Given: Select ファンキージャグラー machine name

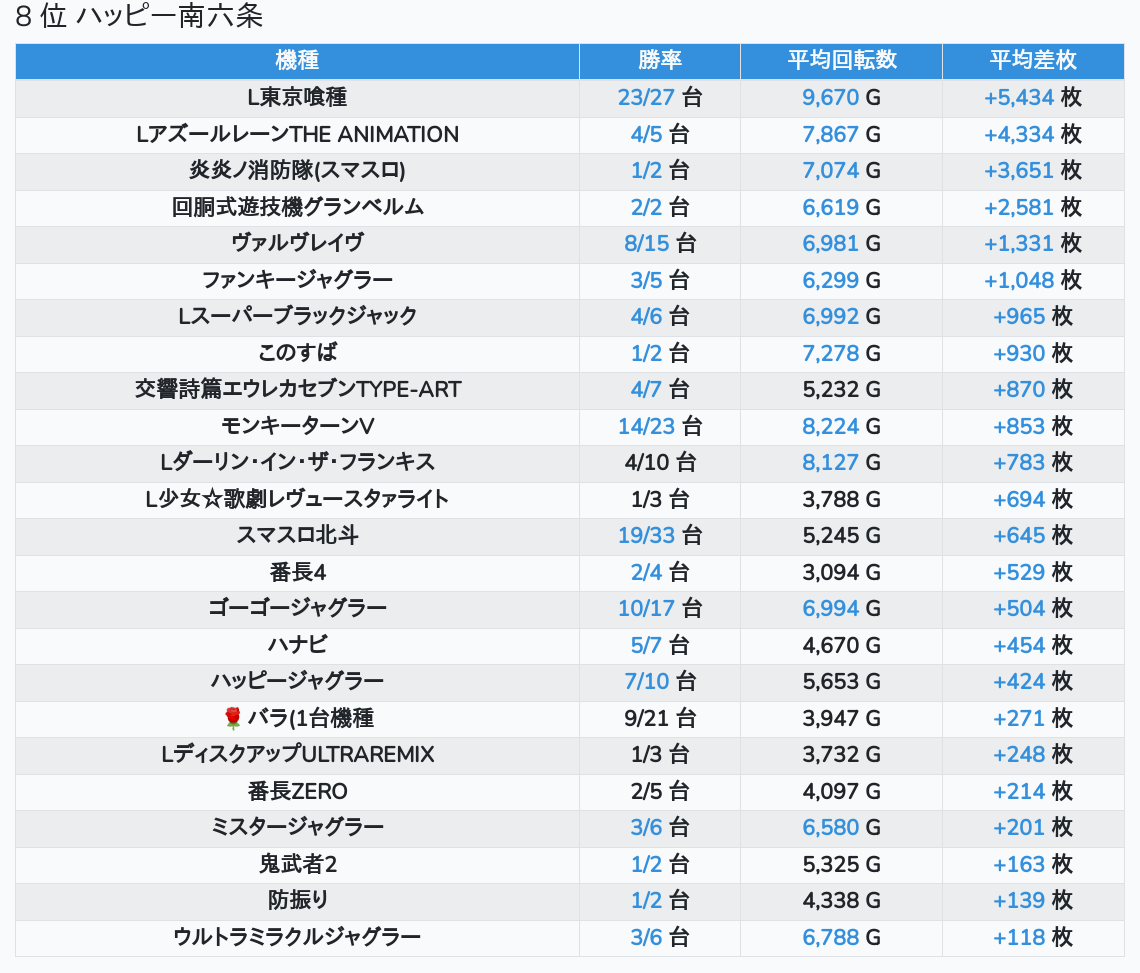Looking at the screenshot, I should pos(297,281).
